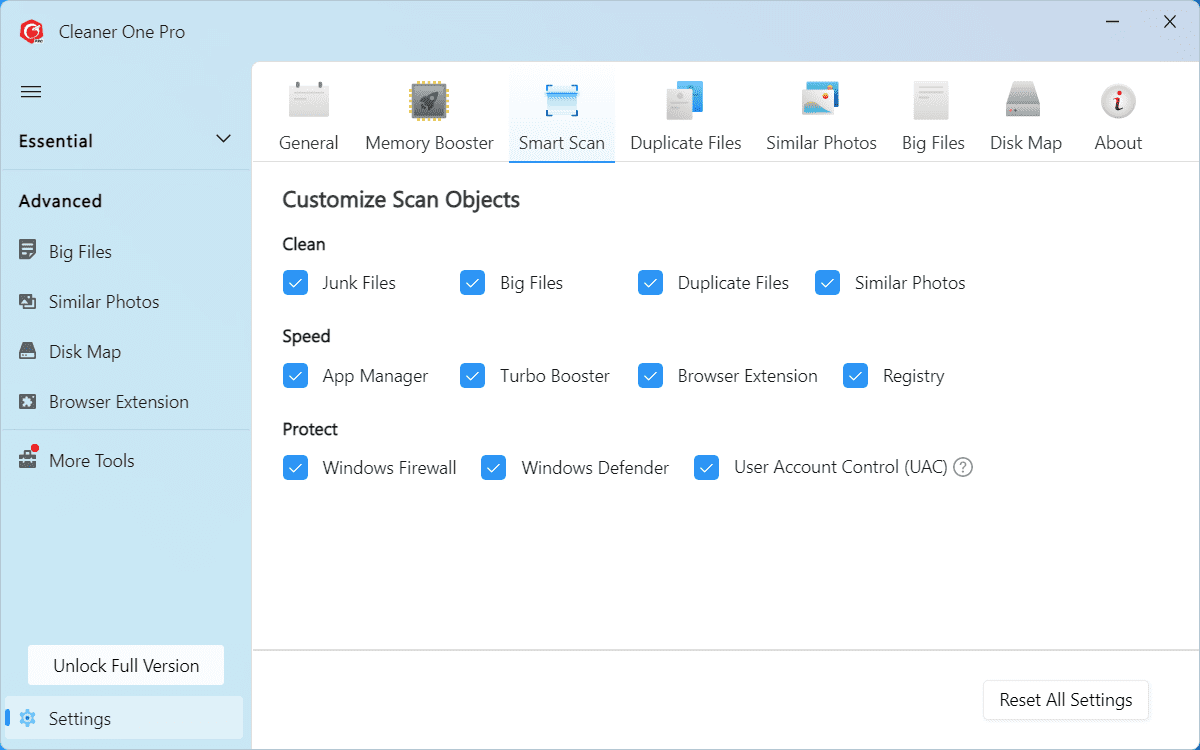This screenshot has width=1200, height=750.
Task: Open Big Files label in the sidebar
Action: point(80,252)
